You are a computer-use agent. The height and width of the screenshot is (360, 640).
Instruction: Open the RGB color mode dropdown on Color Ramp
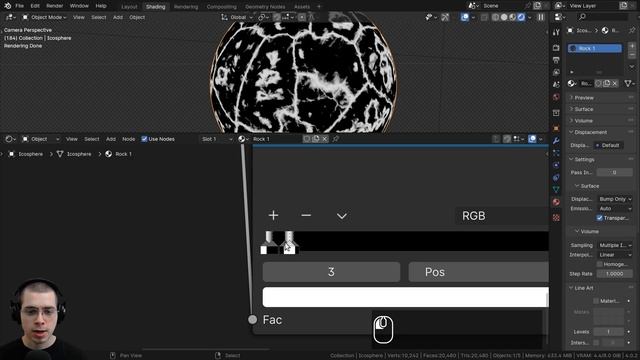(x=502, y=216)
